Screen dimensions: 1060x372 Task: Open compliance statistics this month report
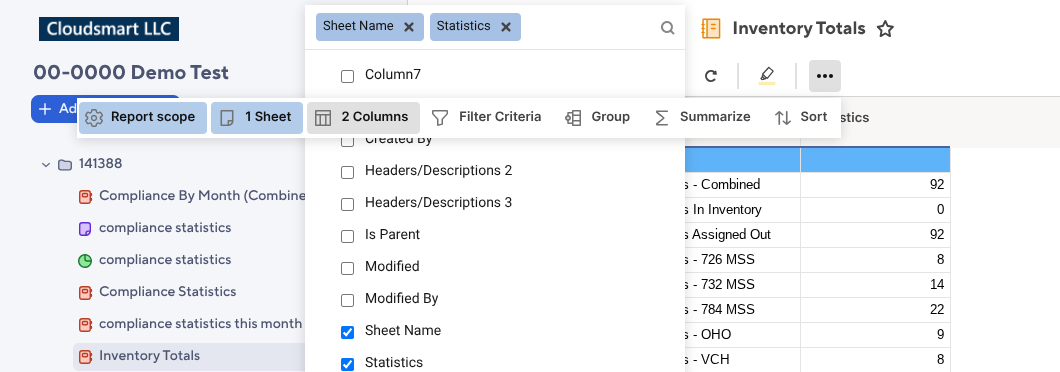(x=190, y=324)
